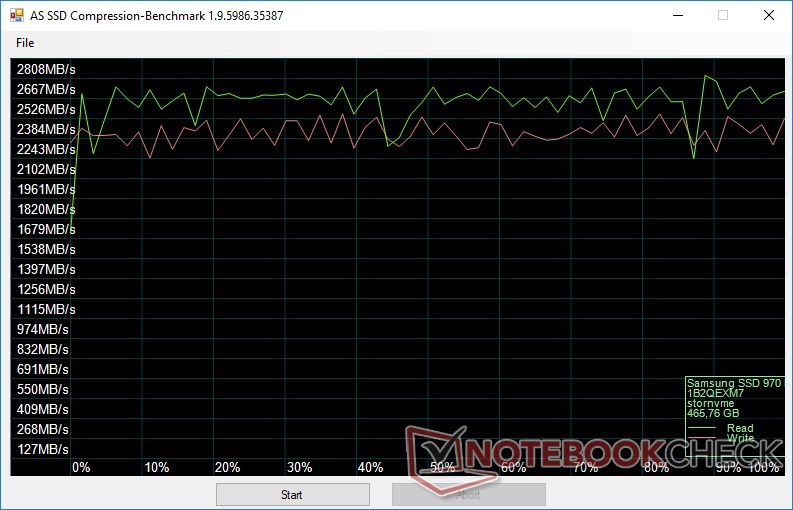Click the 90% compression axis label
Screen dimensions: 793x510
729,468
